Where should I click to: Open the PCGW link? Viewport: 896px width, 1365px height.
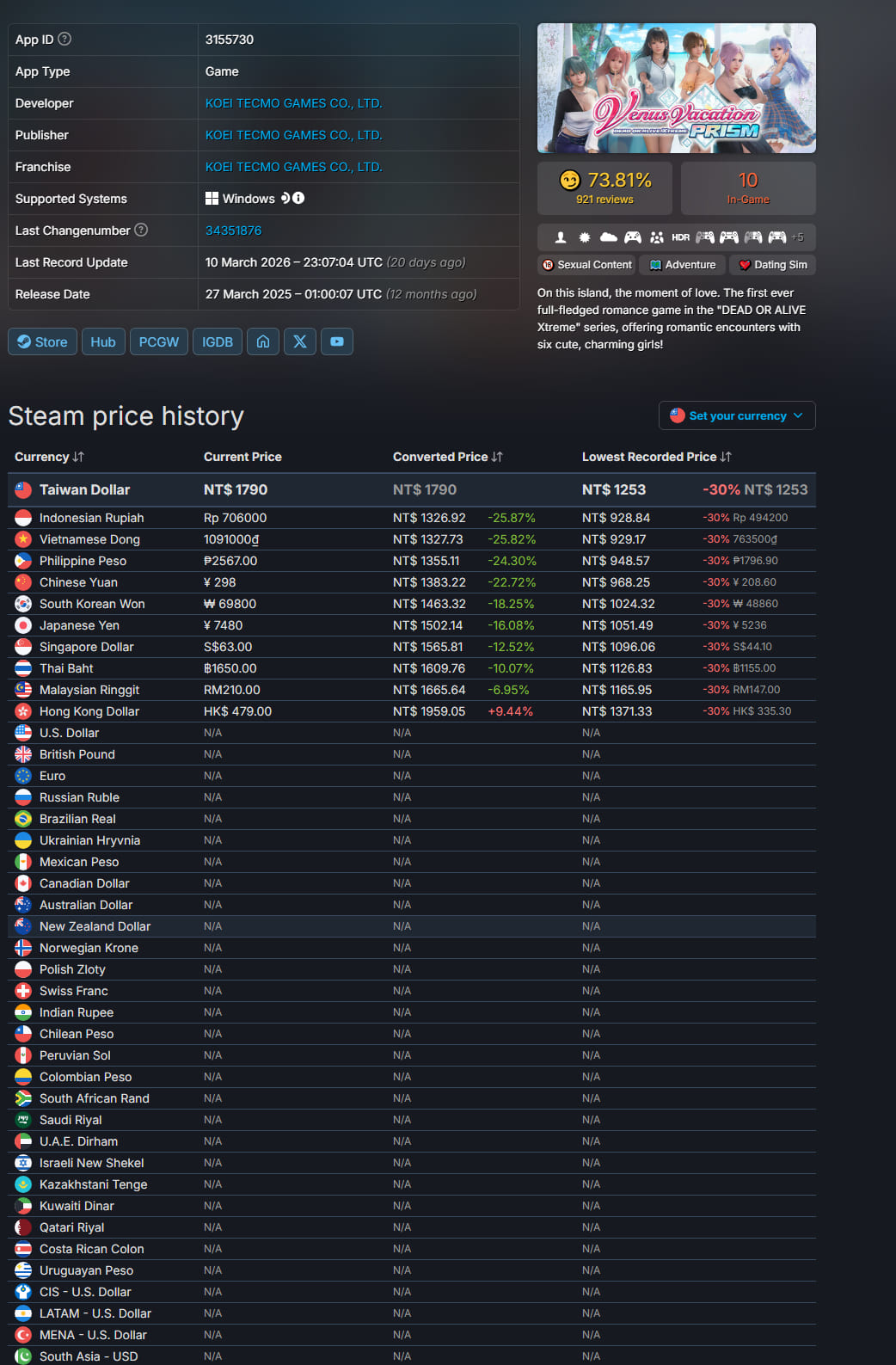coord(159,341)
